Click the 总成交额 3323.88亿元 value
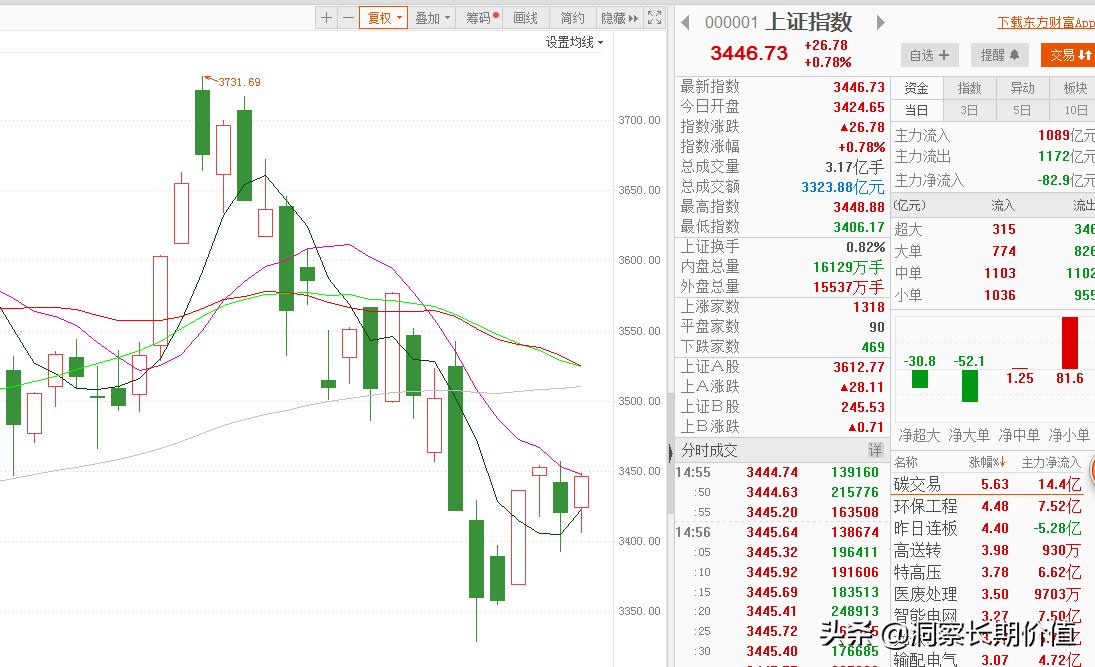 (x=842, y=187)
